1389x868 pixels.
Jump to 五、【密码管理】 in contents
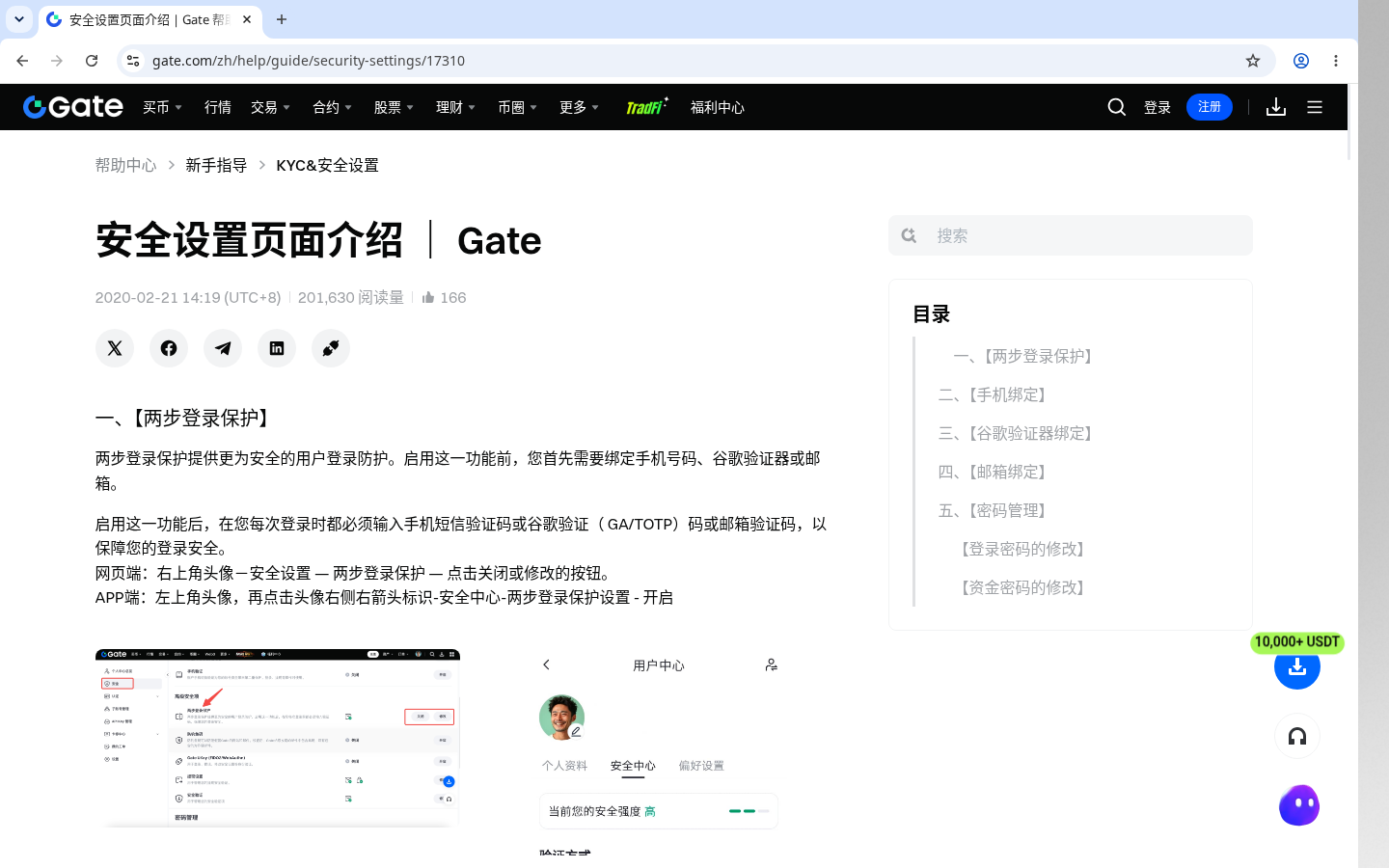click(x=995, y=510)
